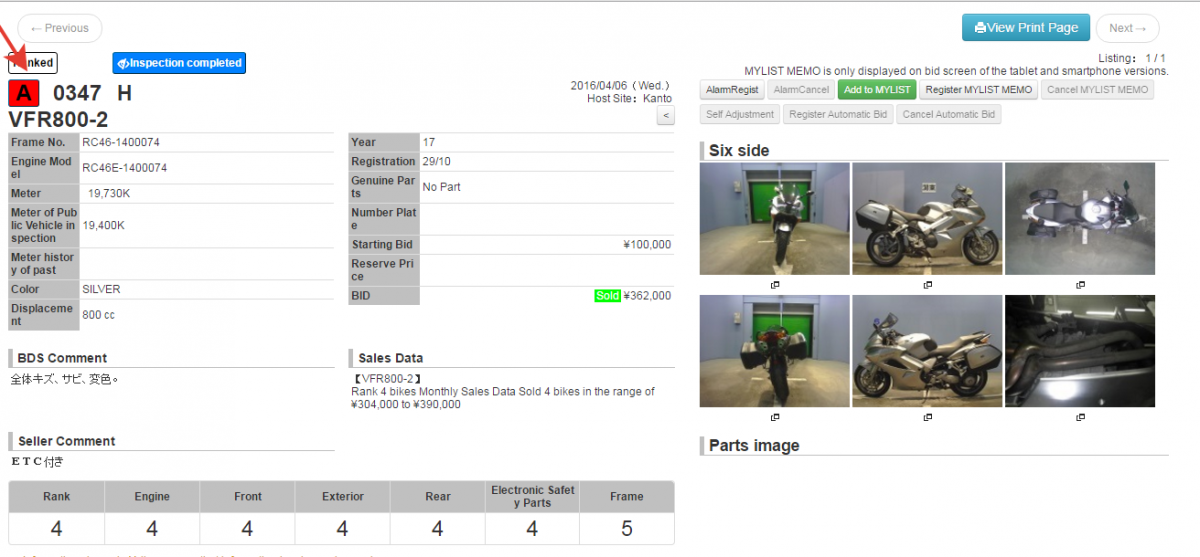Enlarge underside photo via popup icon
This screenshot has height=557, width=1200.
coord(1080,417)
